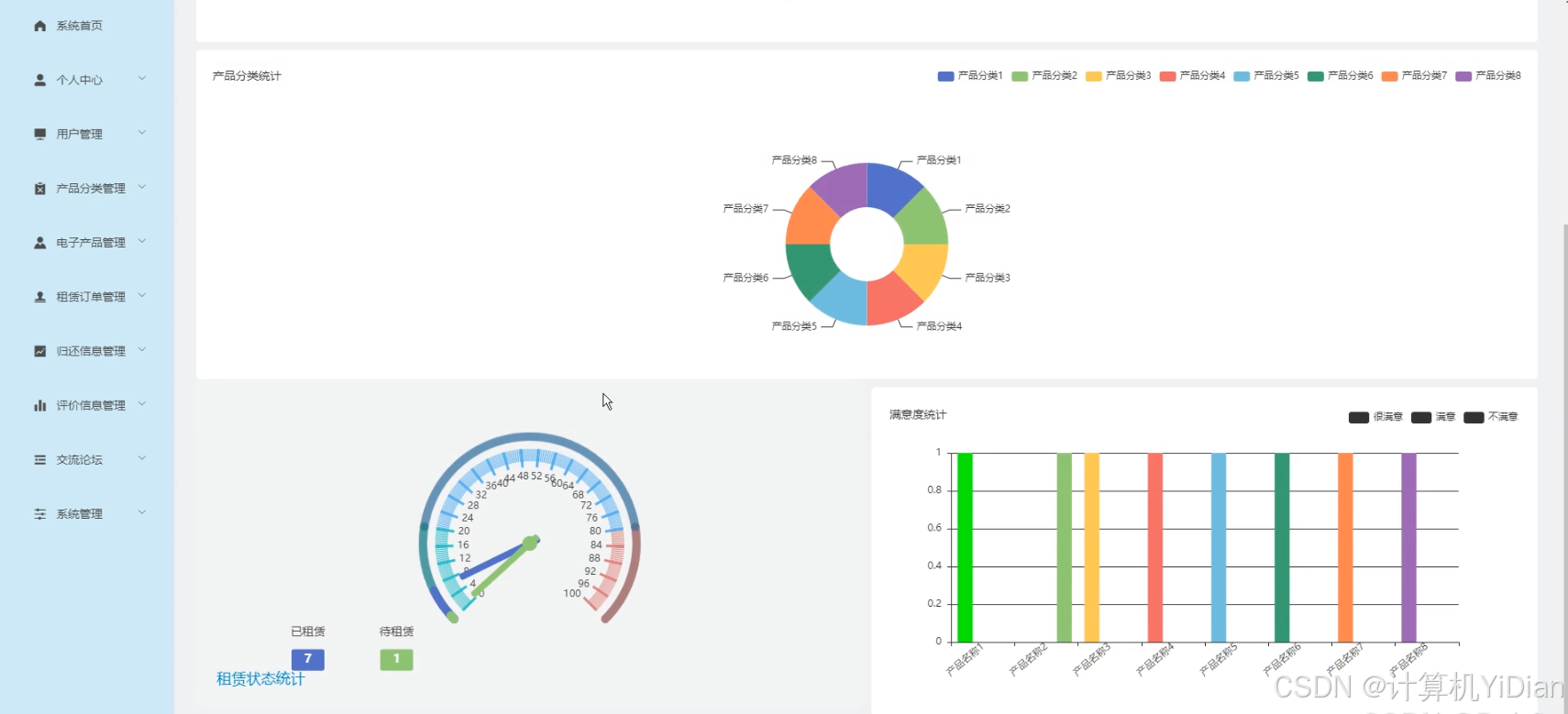Toggle 产品分类1 legend entry in pie chart
This screenshot has width=1568, height=714.
970,76
